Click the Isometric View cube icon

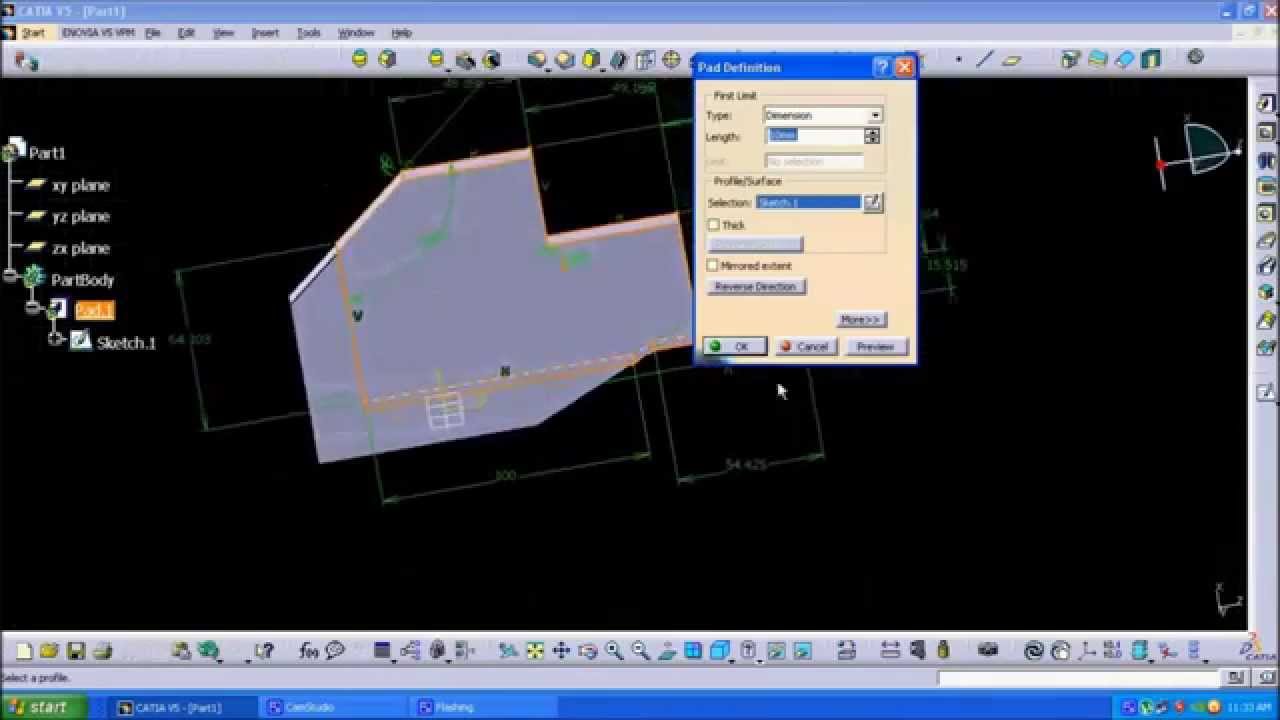[719, 651]
